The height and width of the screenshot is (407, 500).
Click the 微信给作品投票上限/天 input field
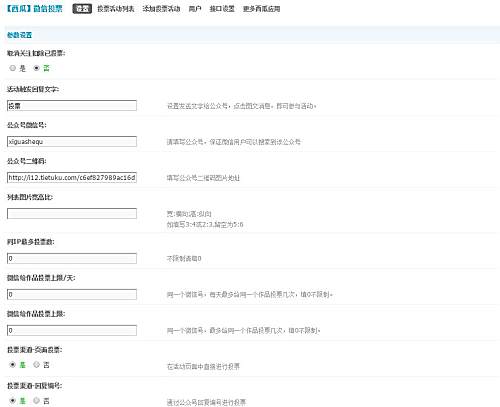pyautogui.click(x=72, y=294)
